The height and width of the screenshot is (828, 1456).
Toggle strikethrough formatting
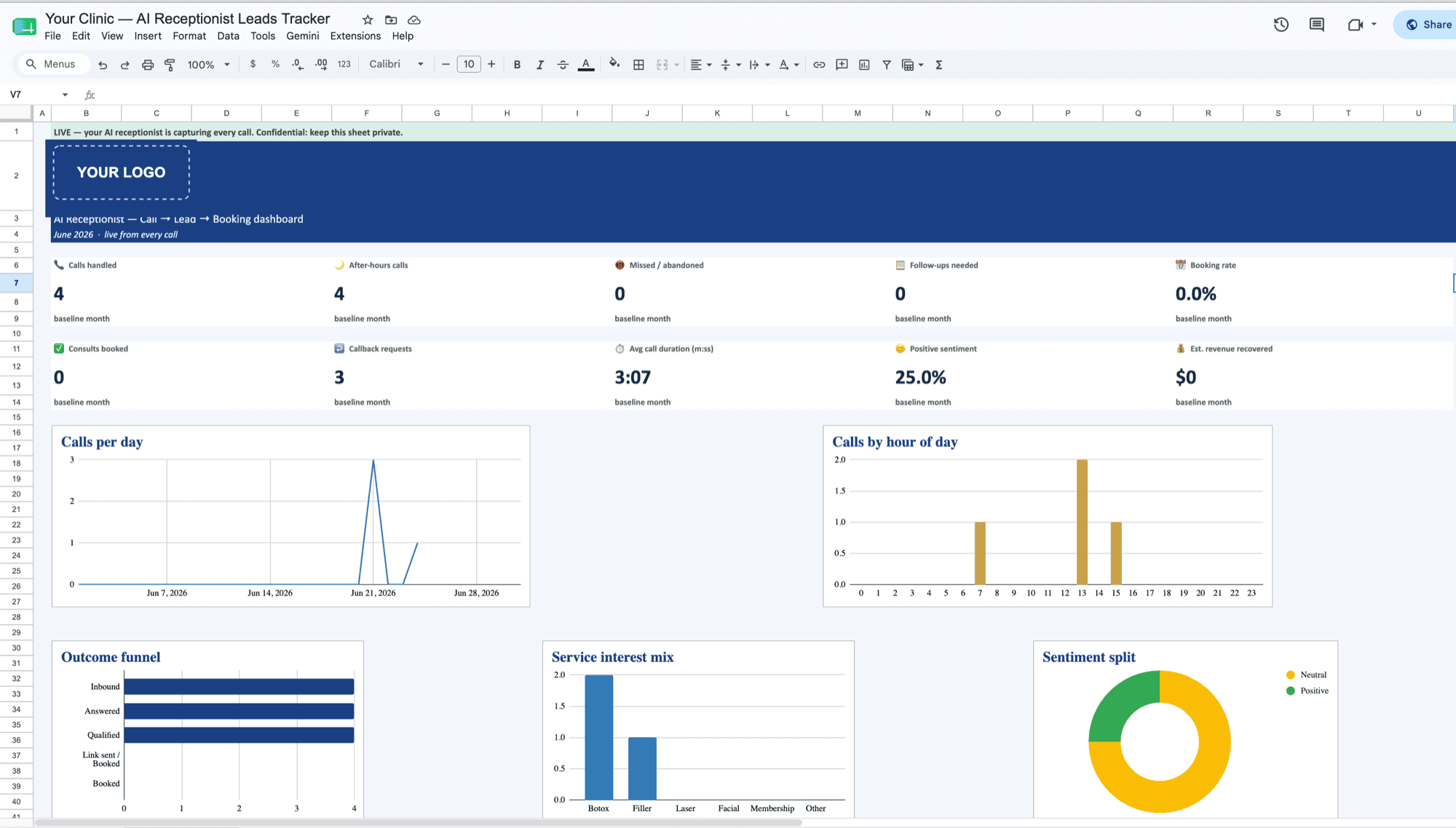(x=563, y=65)
